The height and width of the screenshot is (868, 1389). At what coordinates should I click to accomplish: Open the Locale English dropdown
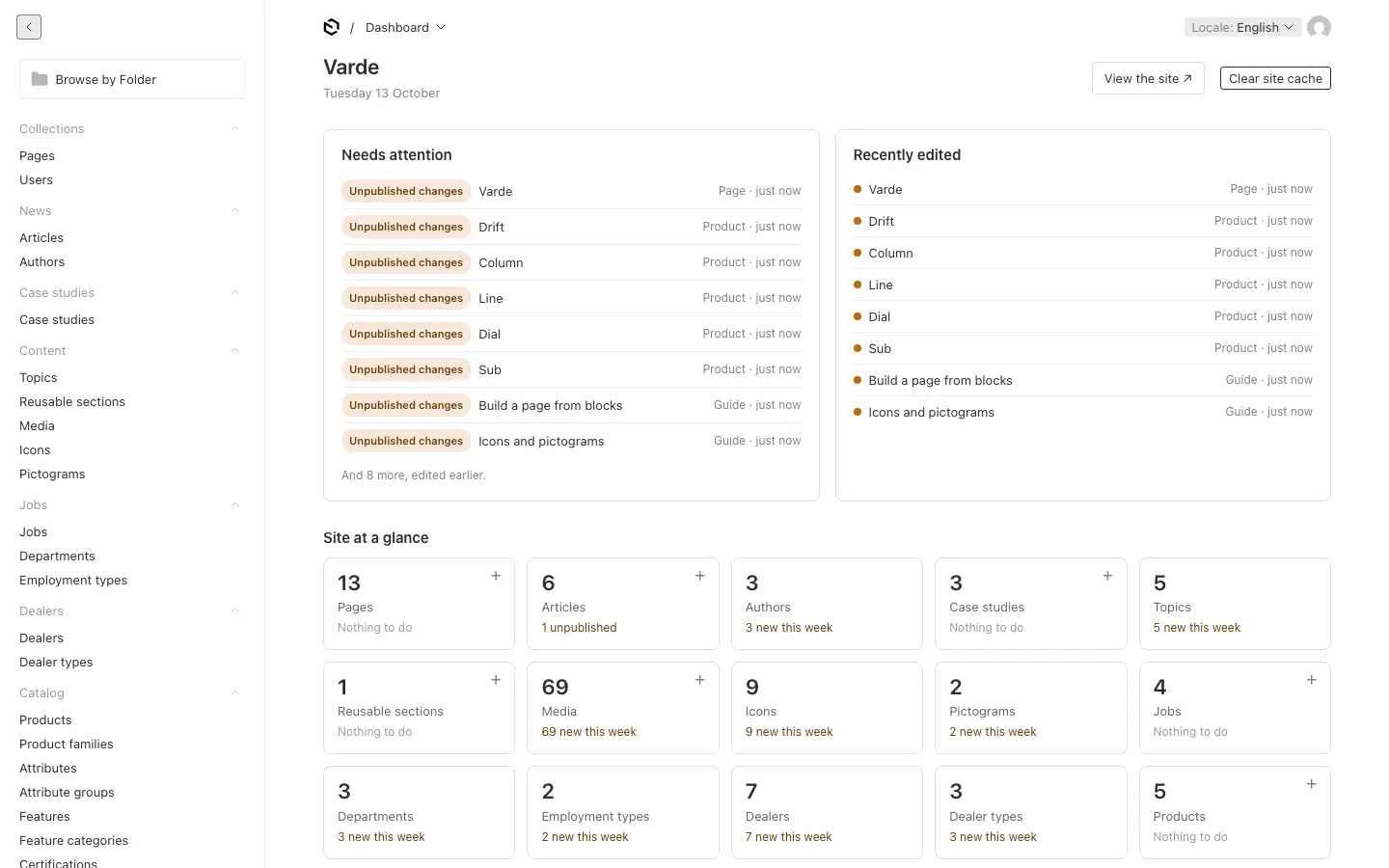click(x=1242, y=27)
